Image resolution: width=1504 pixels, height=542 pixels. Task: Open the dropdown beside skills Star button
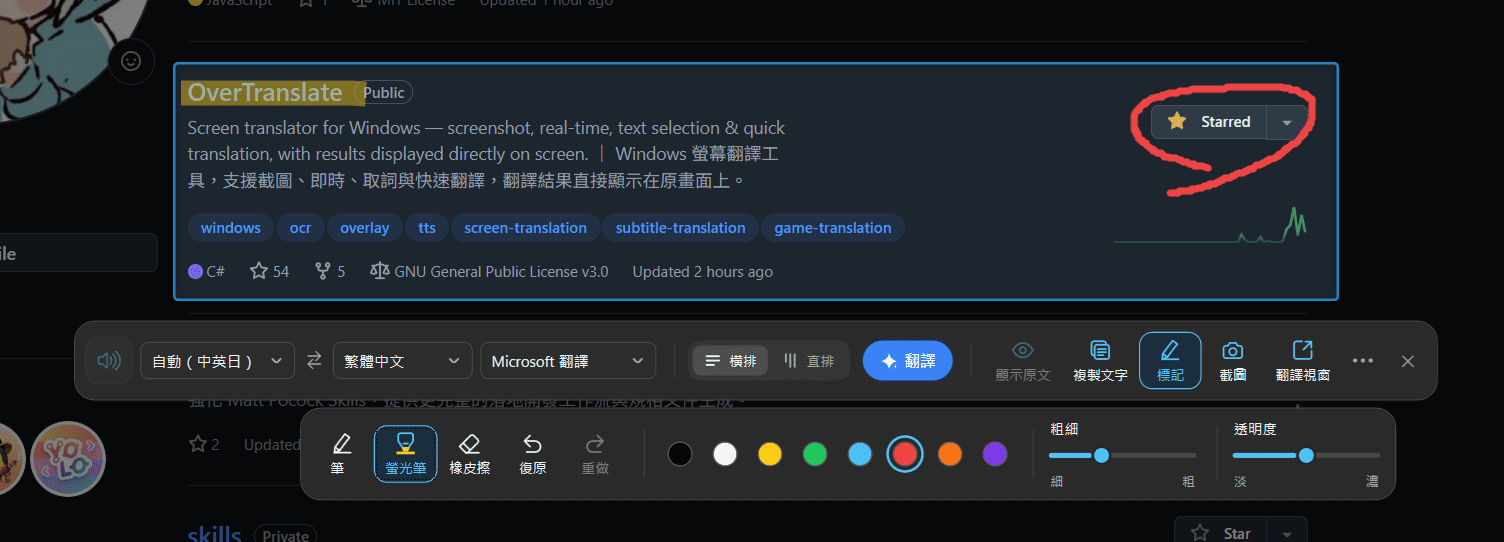click(x=1287, y=533)
